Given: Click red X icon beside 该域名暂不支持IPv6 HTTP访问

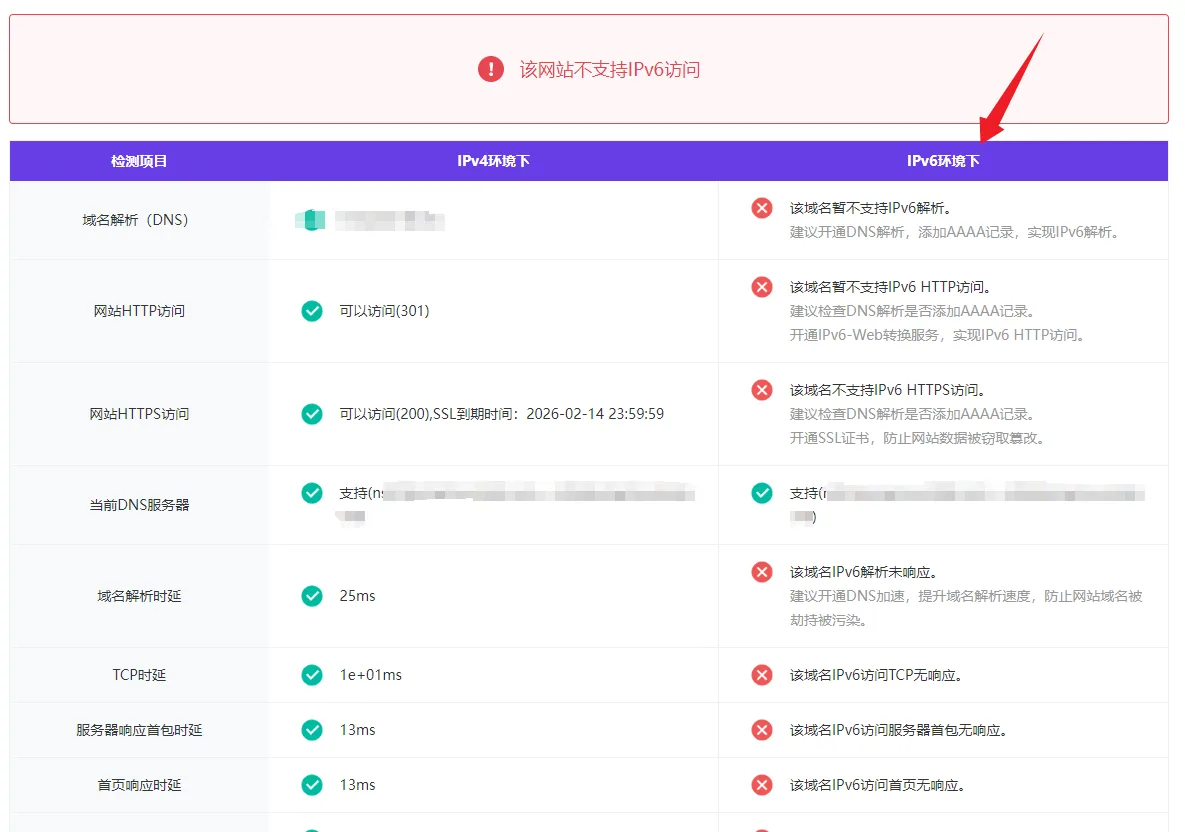Looking at the screenshot, I should point(762,287).
